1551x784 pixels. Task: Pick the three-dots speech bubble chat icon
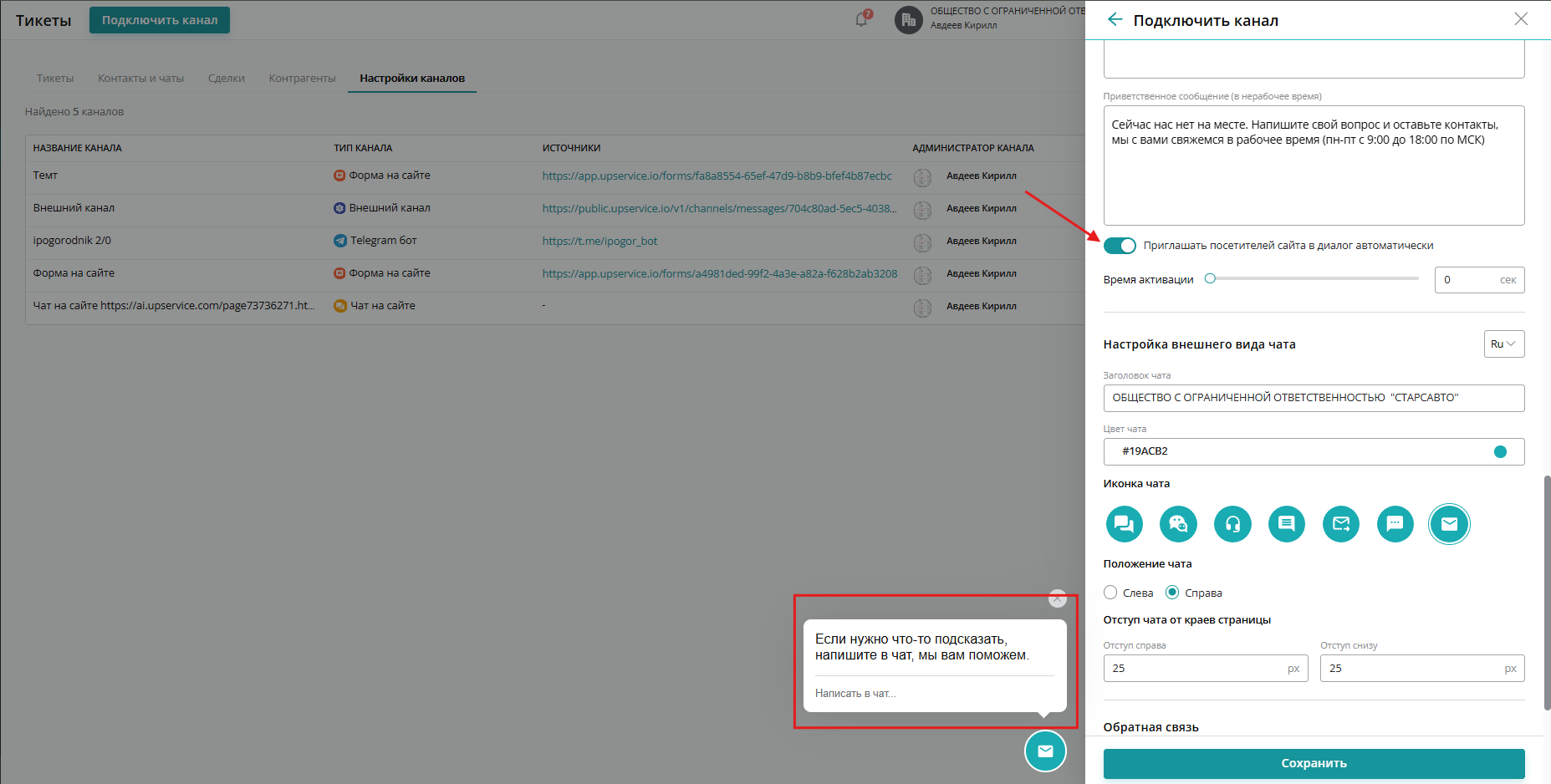(x=1395, y=524)
